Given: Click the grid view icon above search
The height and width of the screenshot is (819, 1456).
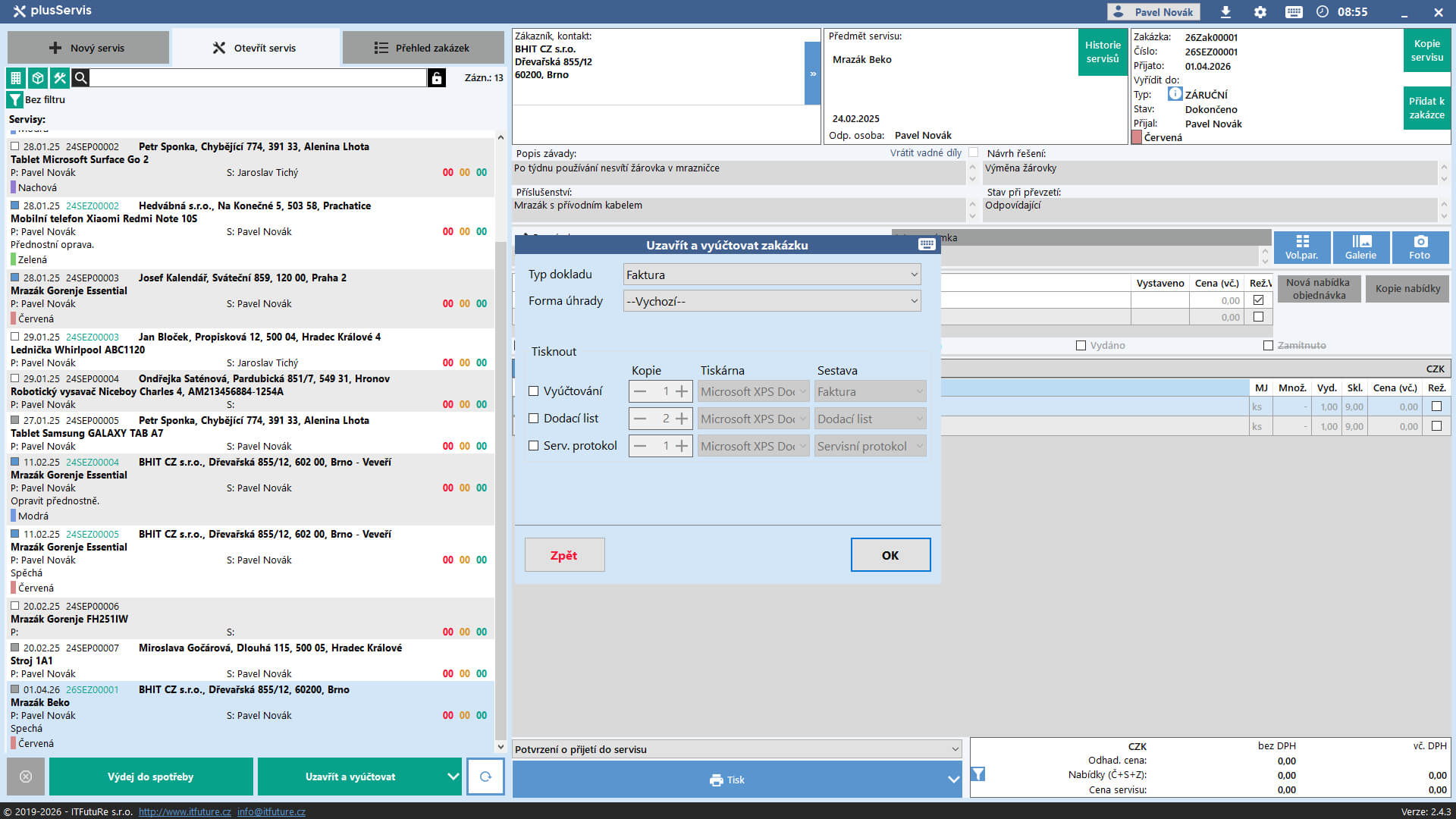Looking at the screenshot, I should tap(15, 78).
